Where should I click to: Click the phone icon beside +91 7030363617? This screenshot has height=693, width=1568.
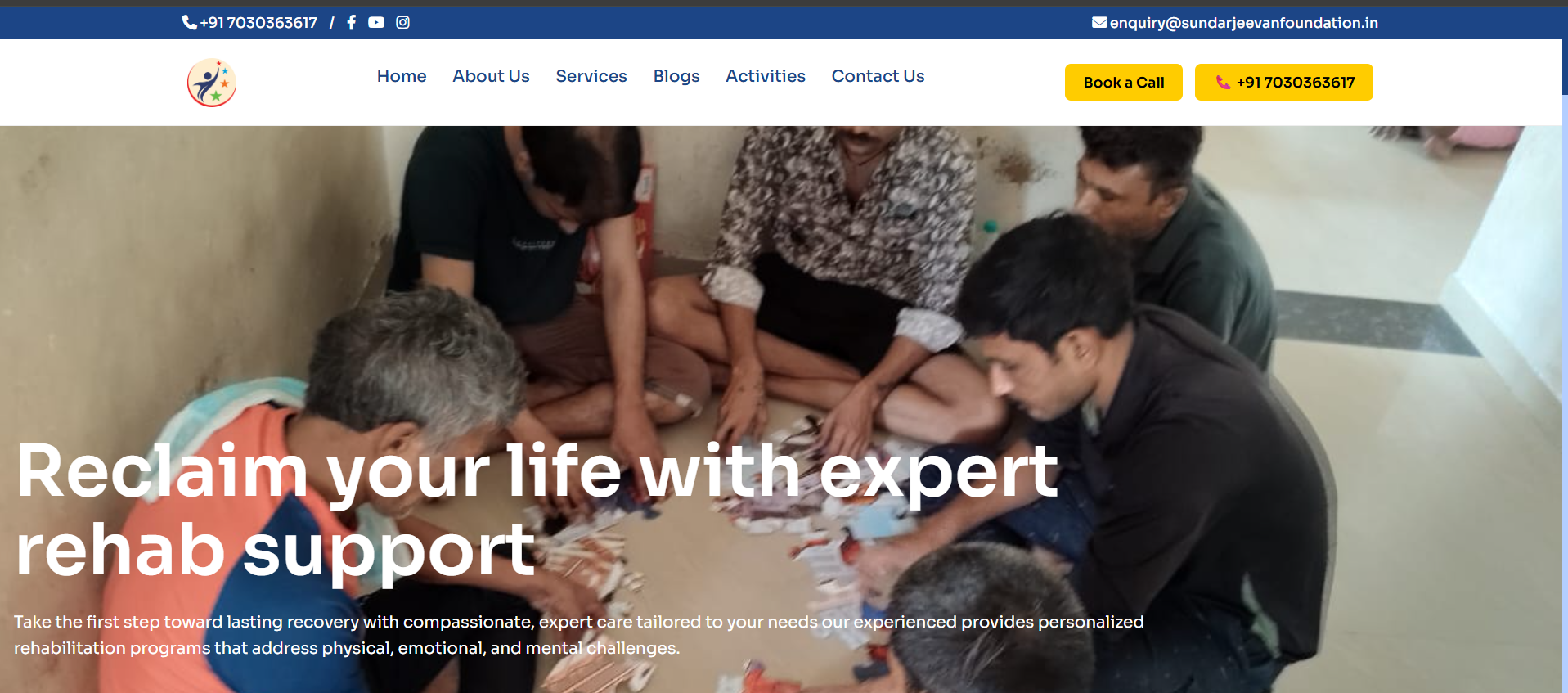(x=189, y=22)
